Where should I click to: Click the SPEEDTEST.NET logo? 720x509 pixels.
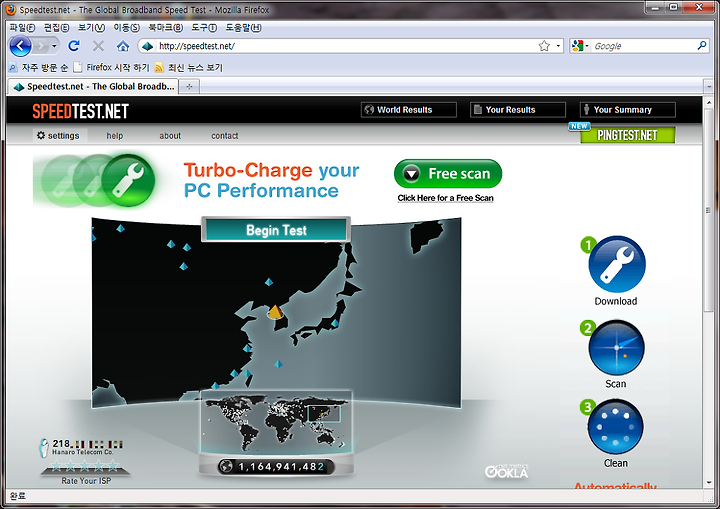pyautogui.click(x=80, y=111)
